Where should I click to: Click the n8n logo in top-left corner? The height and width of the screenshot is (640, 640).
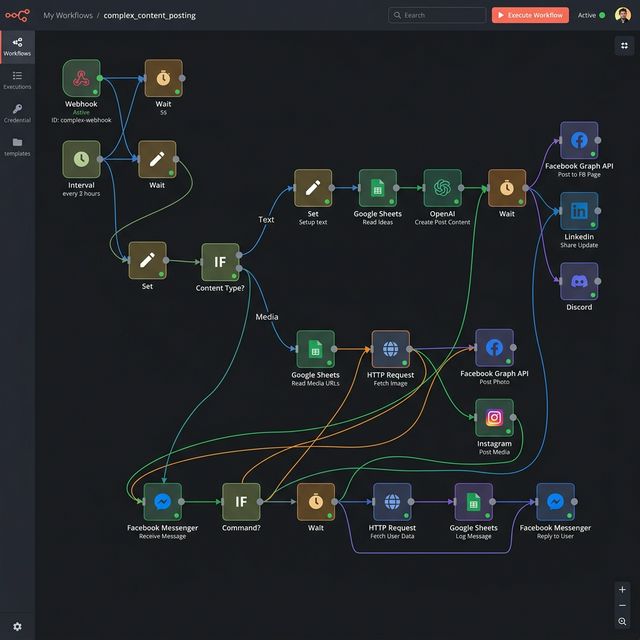click(17, 16)
